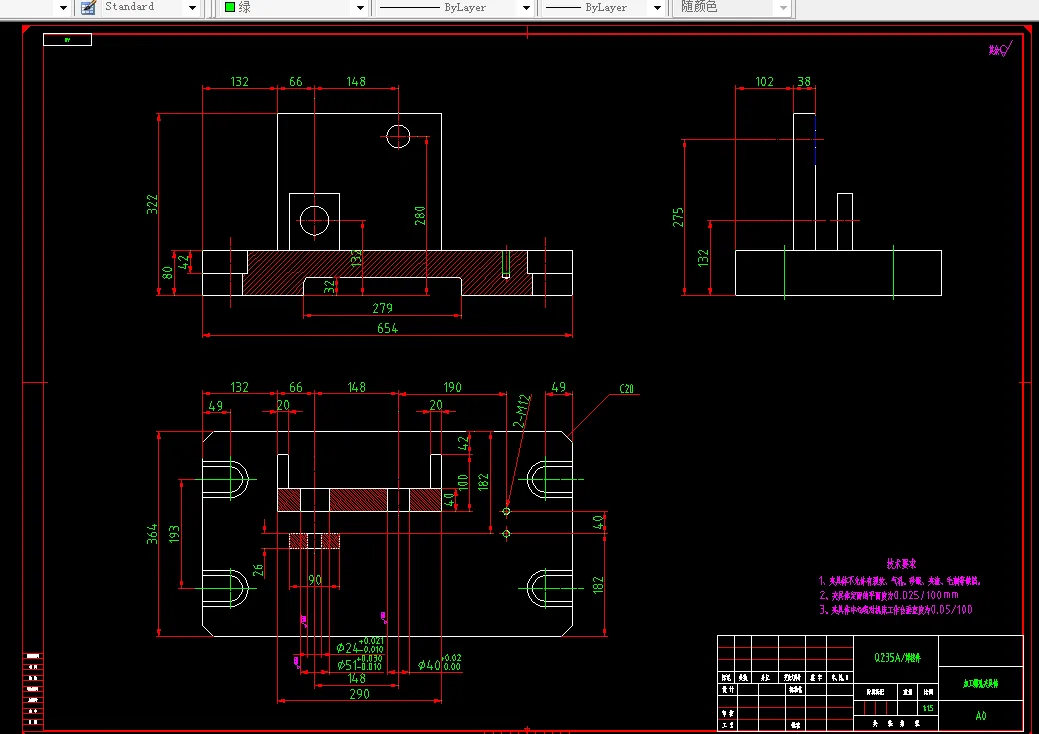The height and width of the screenshot is (734, 1039).
Task: Open the Standard table style dropdown
Action: coord(193,7)
